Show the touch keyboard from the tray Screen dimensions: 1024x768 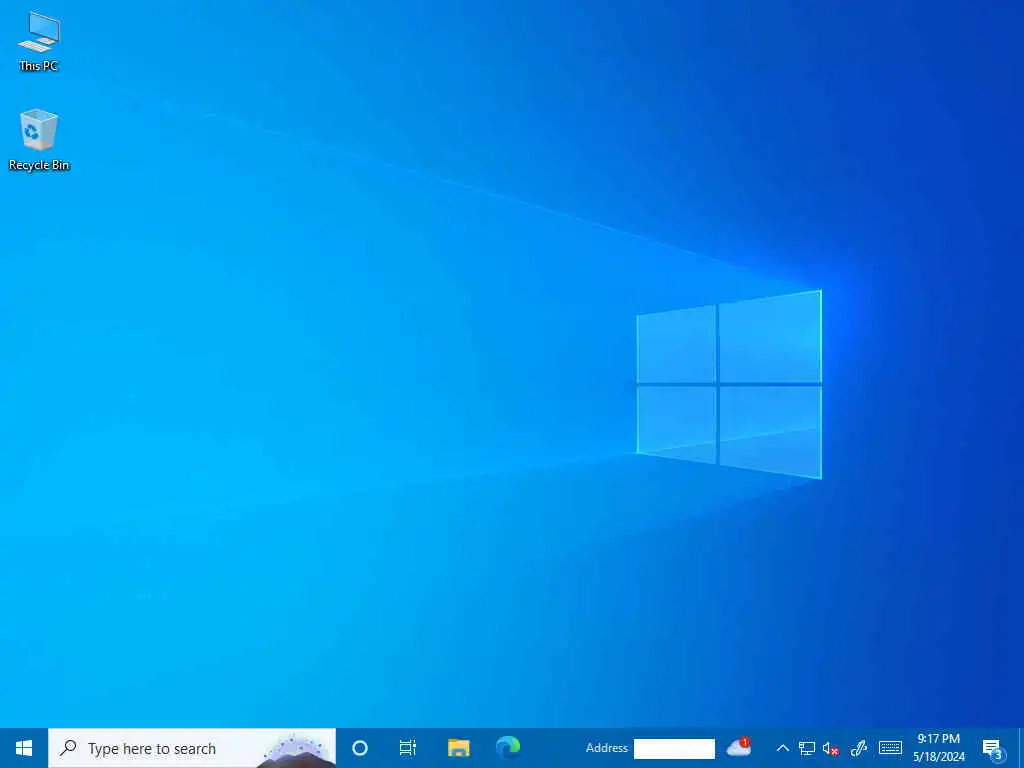coord(890,748)
